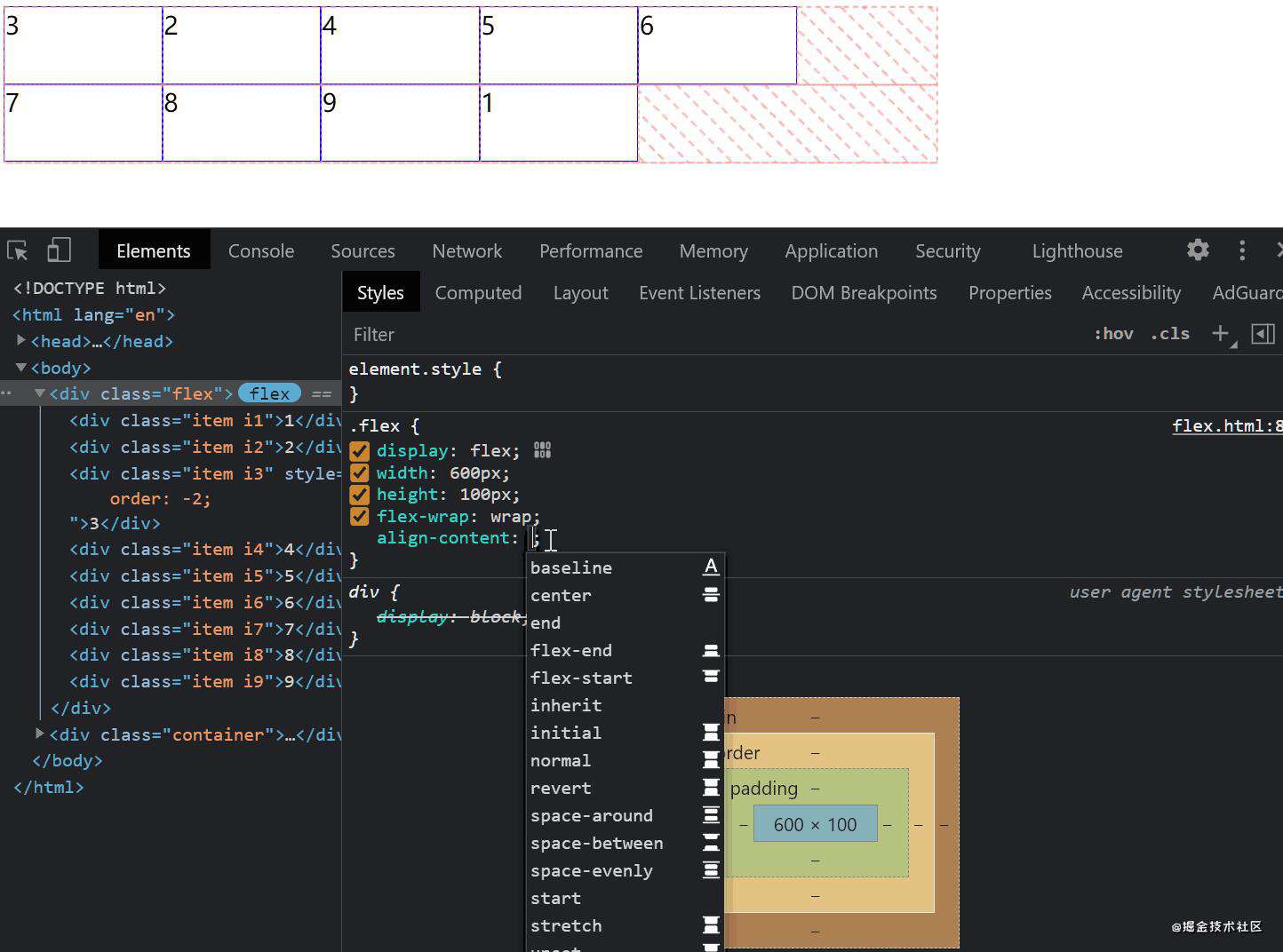Image resolution: width=1283 pixels, height=952 pixels.
Task: Click the new style rule plus icon
Action: point(1221,334)
